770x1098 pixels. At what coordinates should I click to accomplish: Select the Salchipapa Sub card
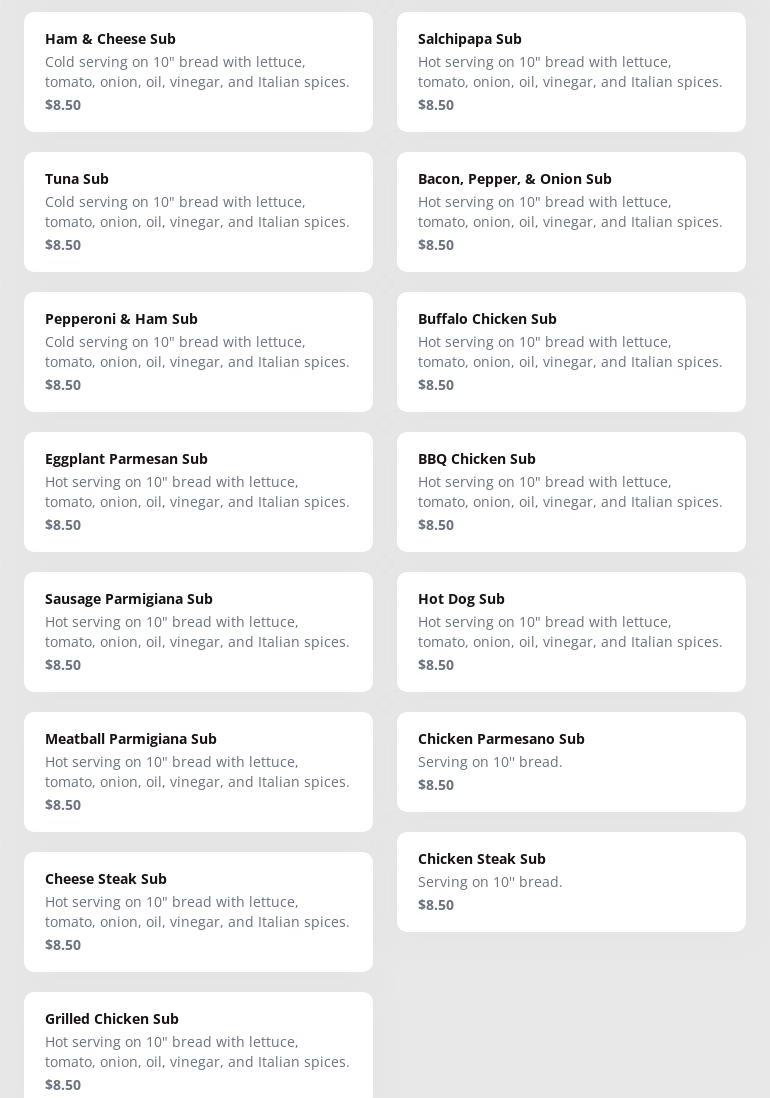[571, 72]
